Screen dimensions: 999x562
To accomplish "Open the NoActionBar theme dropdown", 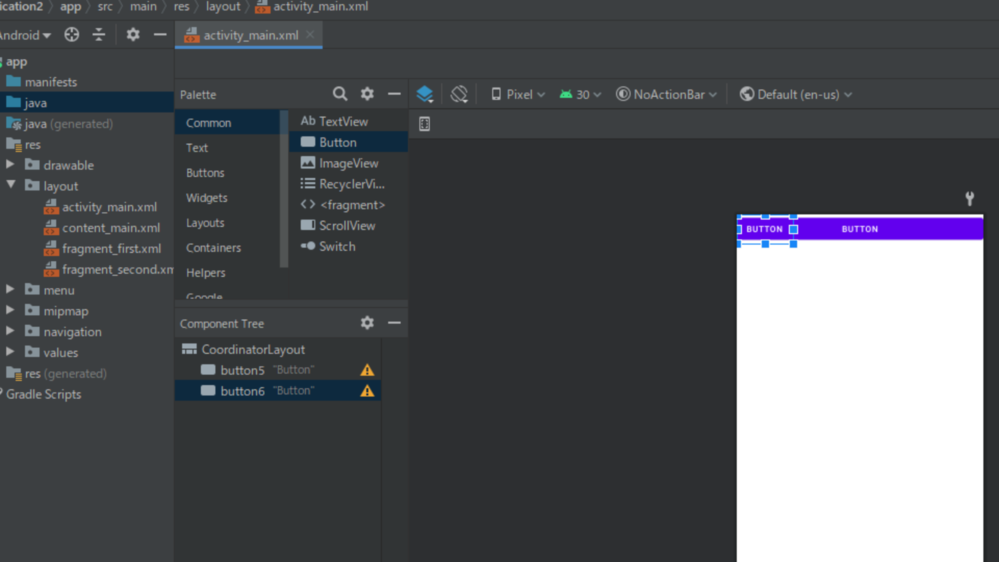I will (666, 94).
